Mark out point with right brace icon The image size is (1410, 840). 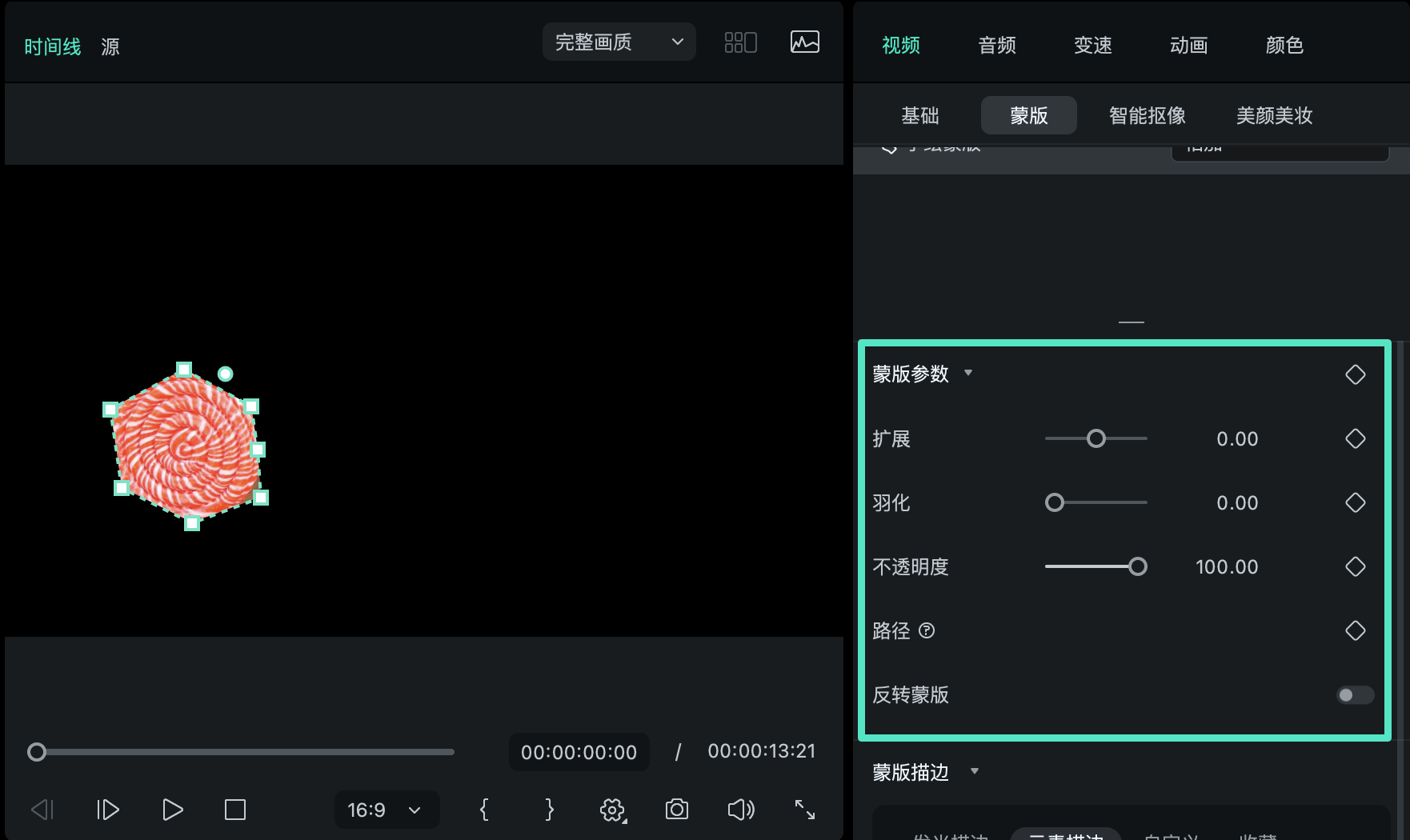(549, 810)
